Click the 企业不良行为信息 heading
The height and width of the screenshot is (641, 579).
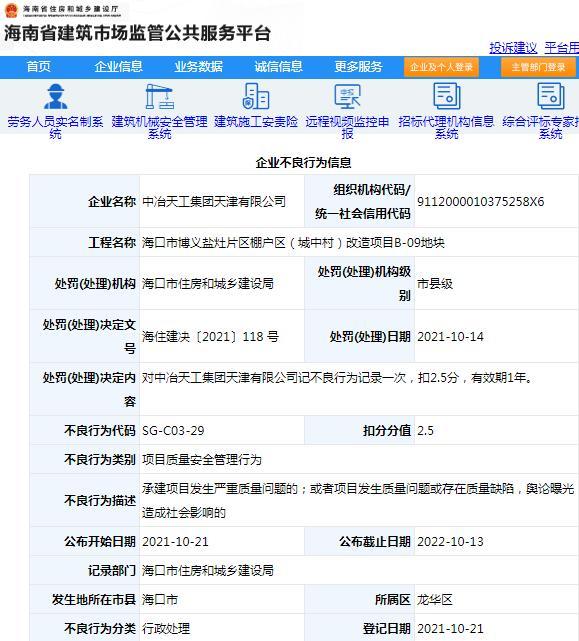(303, 163)
